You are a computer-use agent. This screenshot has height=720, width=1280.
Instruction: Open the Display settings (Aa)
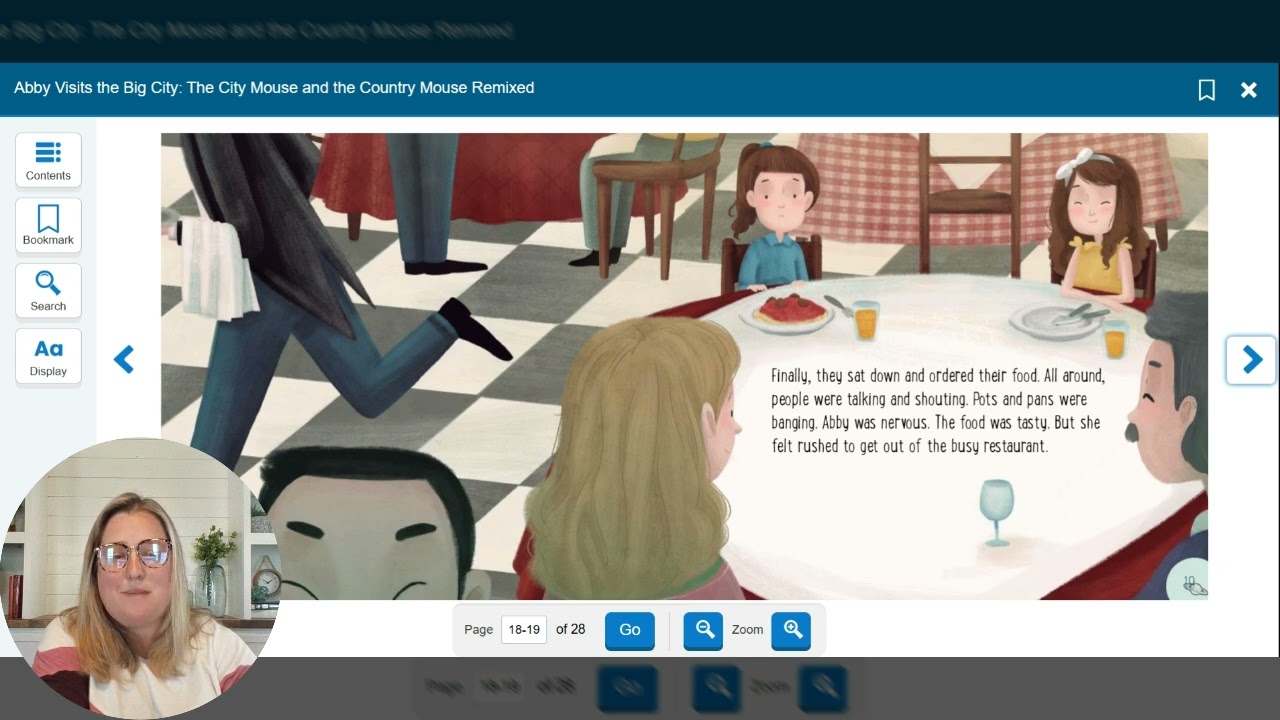[x=48, y=356]
